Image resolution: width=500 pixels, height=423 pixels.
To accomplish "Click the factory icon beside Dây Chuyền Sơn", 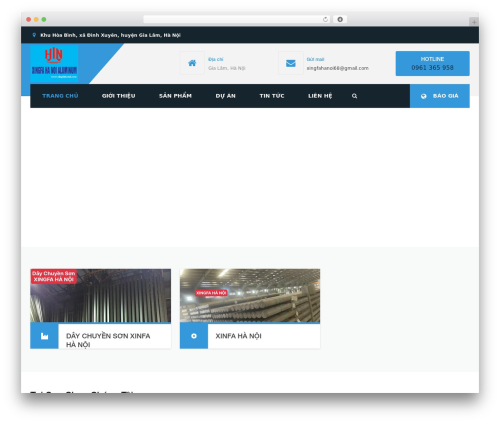I will [44, 336].
